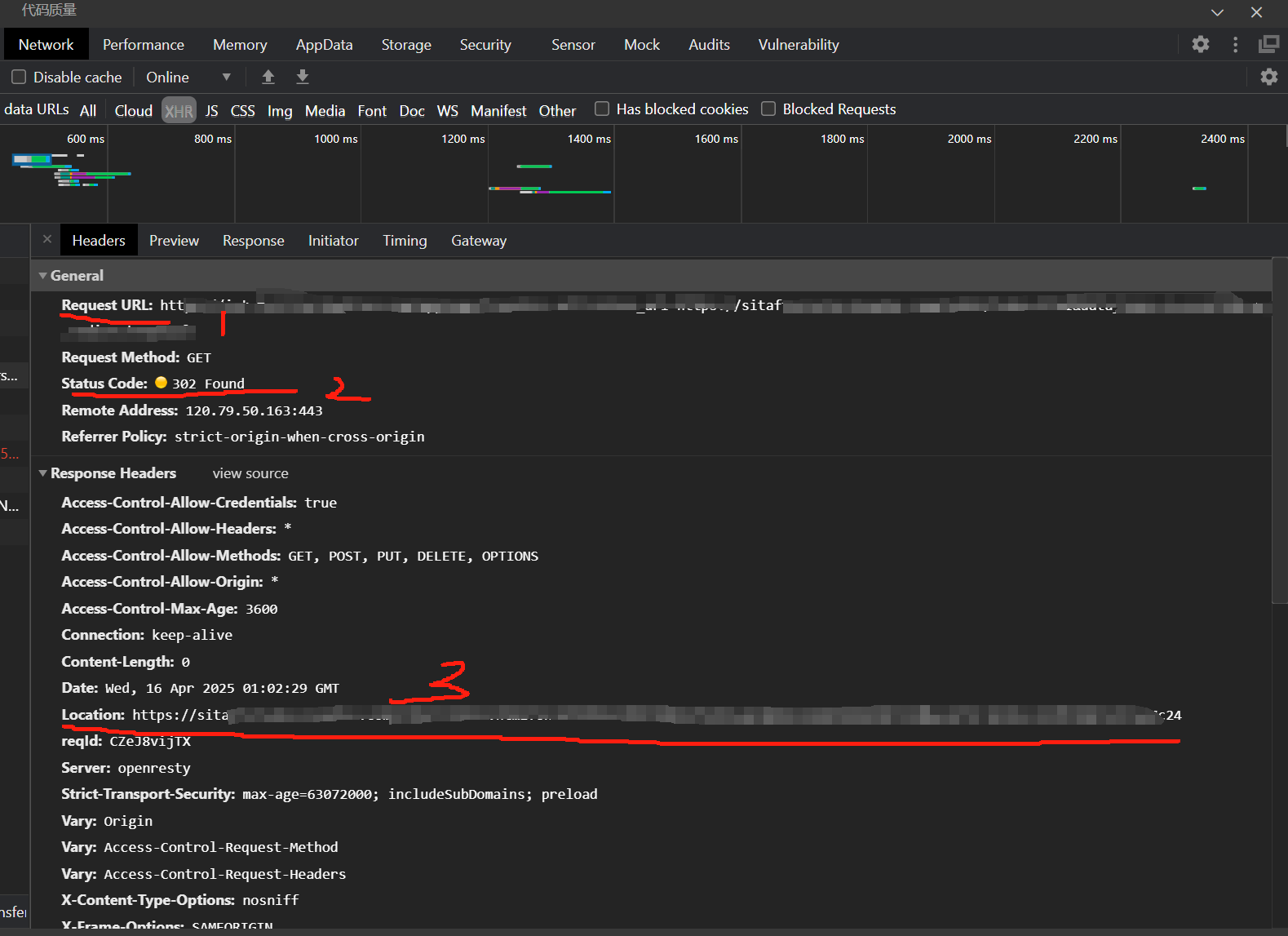The image size is (1288, 936).
Task: Open the Security tab
Action: [485, 45]
